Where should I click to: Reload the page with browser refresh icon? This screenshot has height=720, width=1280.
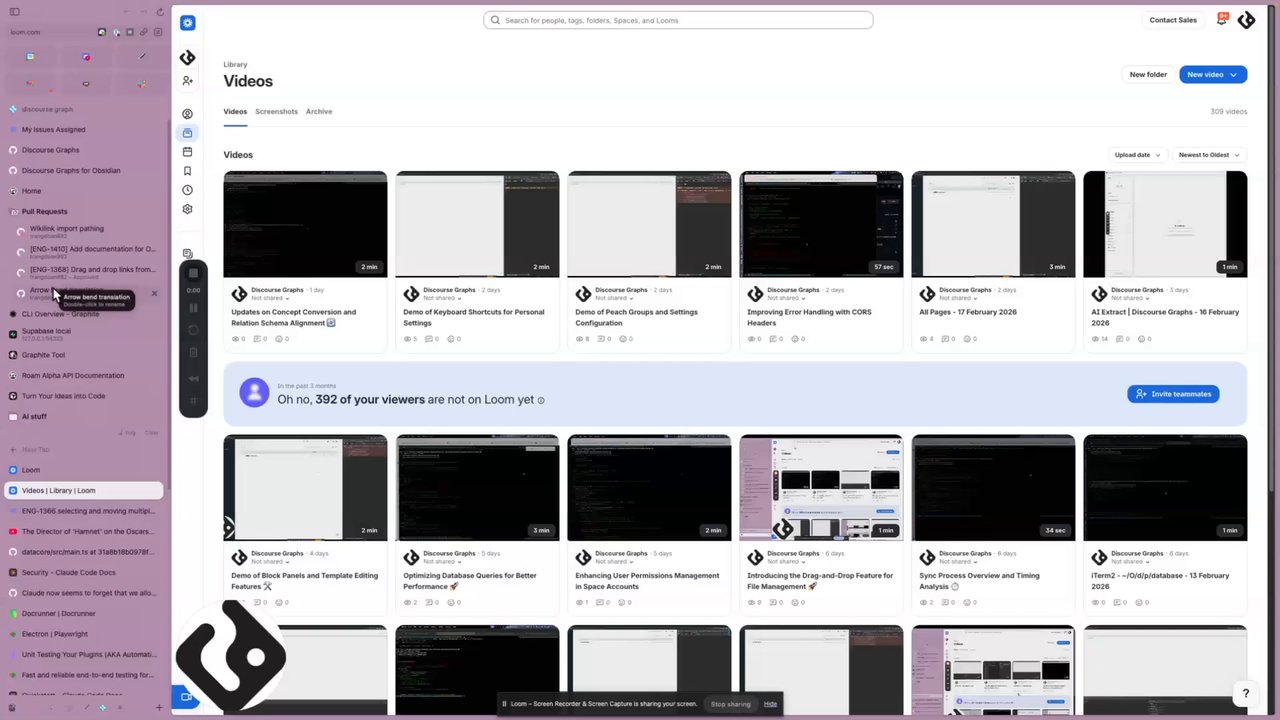pyautogui.click(x=160, y=12)
